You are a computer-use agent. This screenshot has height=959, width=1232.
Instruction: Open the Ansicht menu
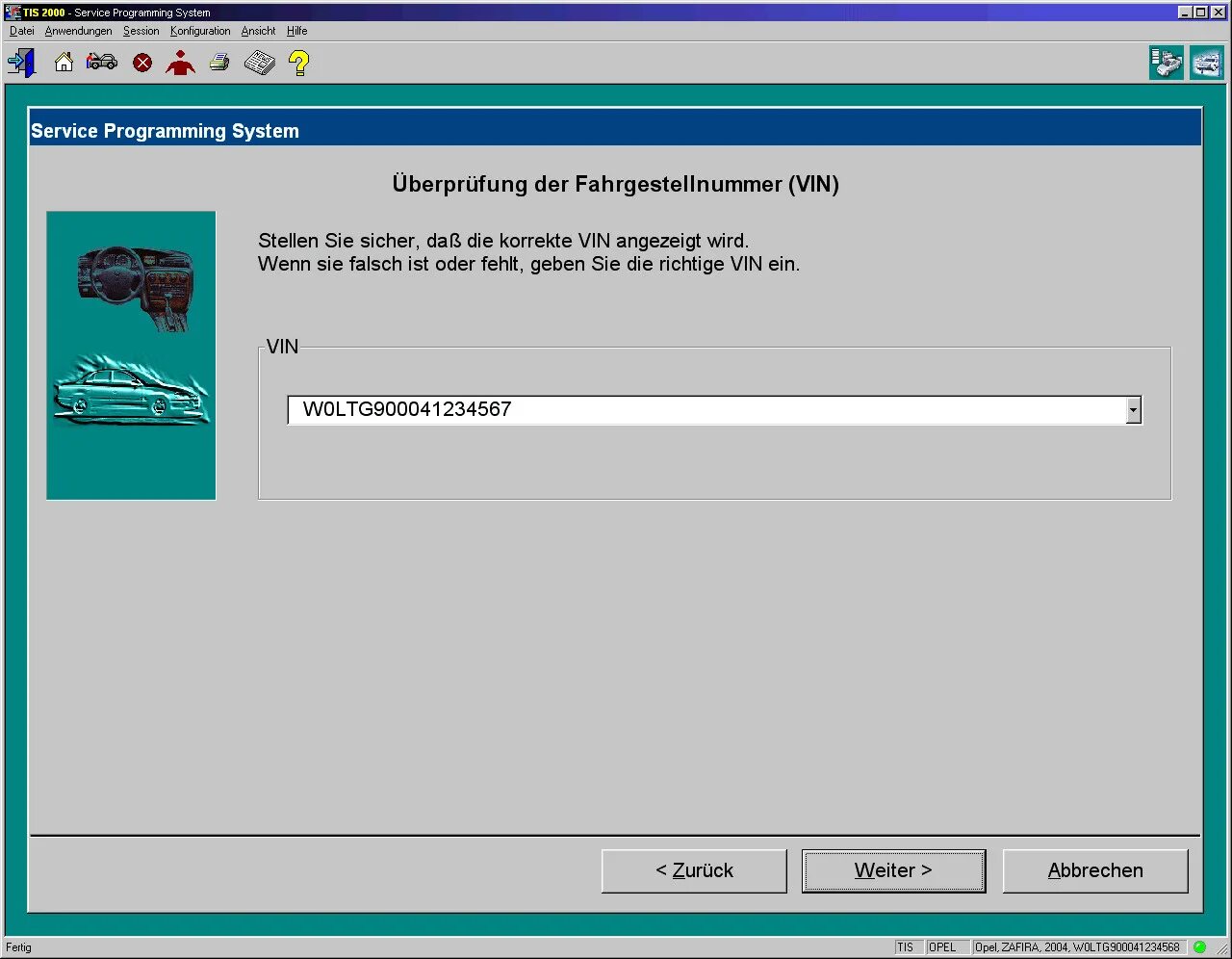click(x=258, y=31)
